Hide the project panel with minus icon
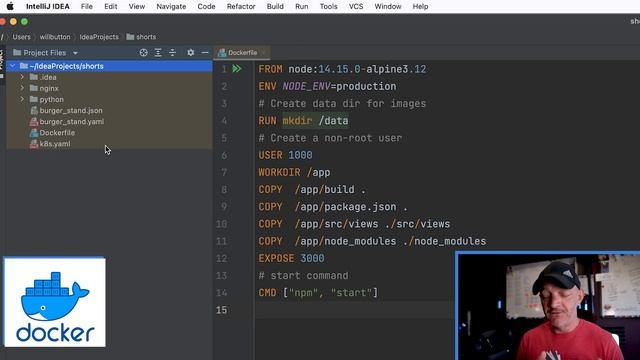Screen dimensions: 640x360 205,53
